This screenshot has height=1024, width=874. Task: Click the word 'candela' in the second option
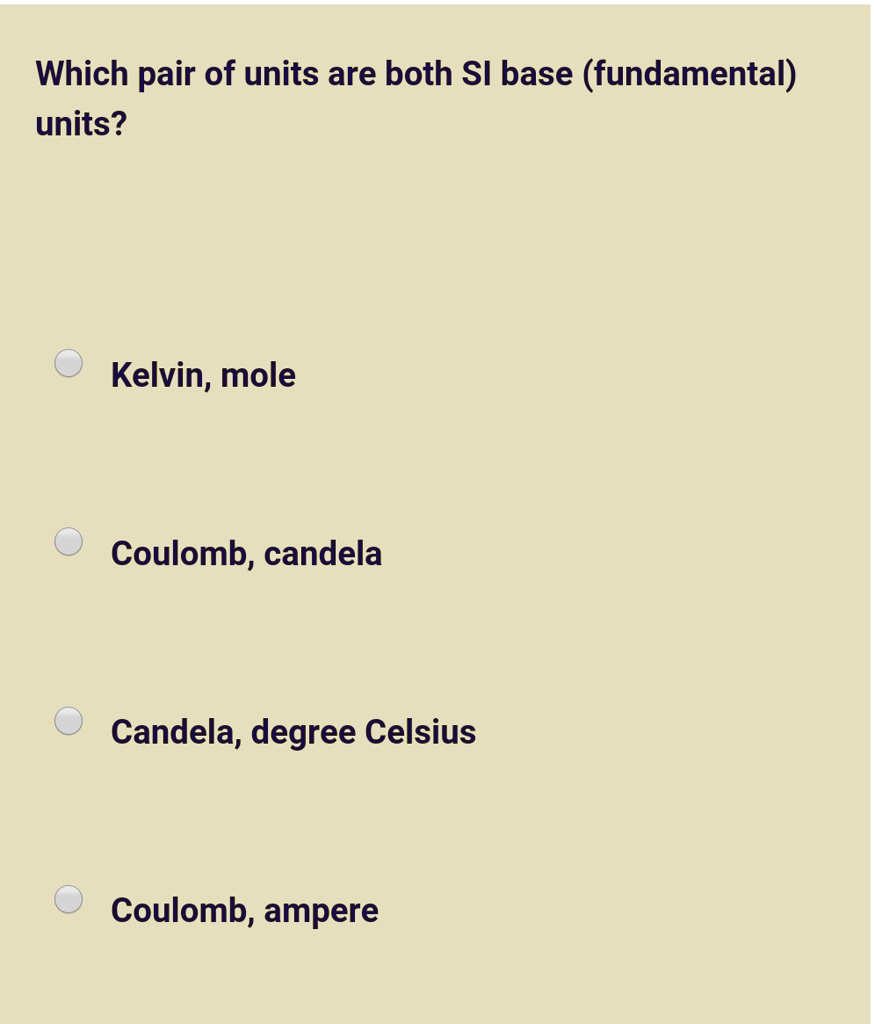[323, 554]
